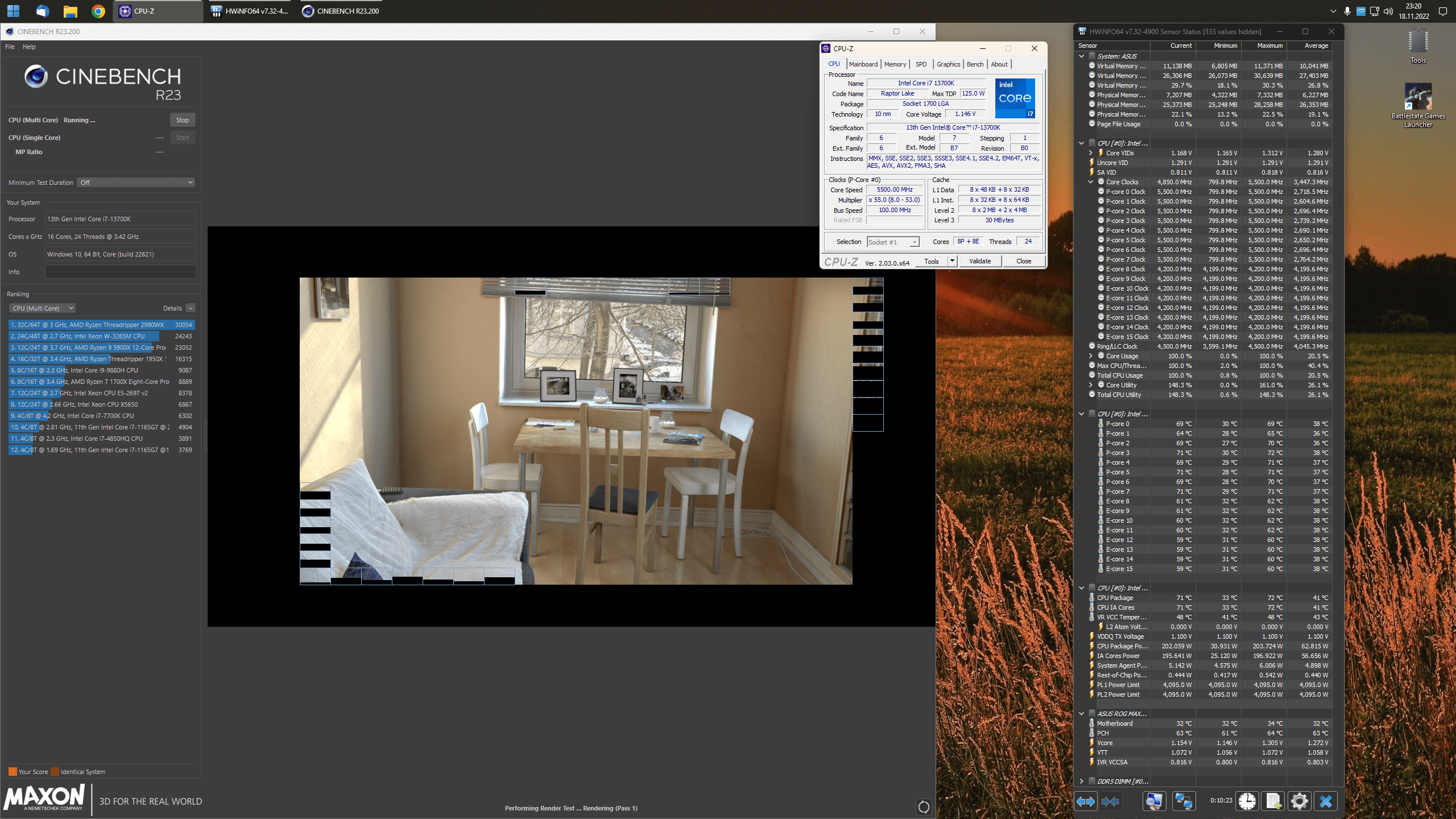Image resolution: width=1456 pixels, height=819 pixels.
Task: Click the Validate button in CPU-Z
Action: 979,261
